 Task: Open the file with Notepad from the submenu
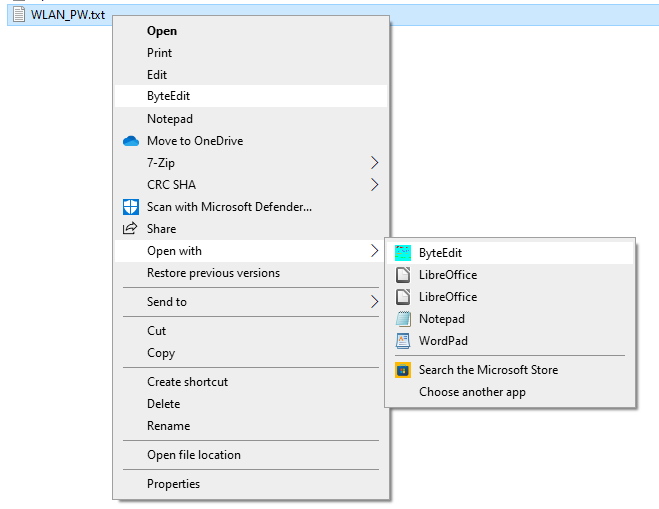(510, 319)
